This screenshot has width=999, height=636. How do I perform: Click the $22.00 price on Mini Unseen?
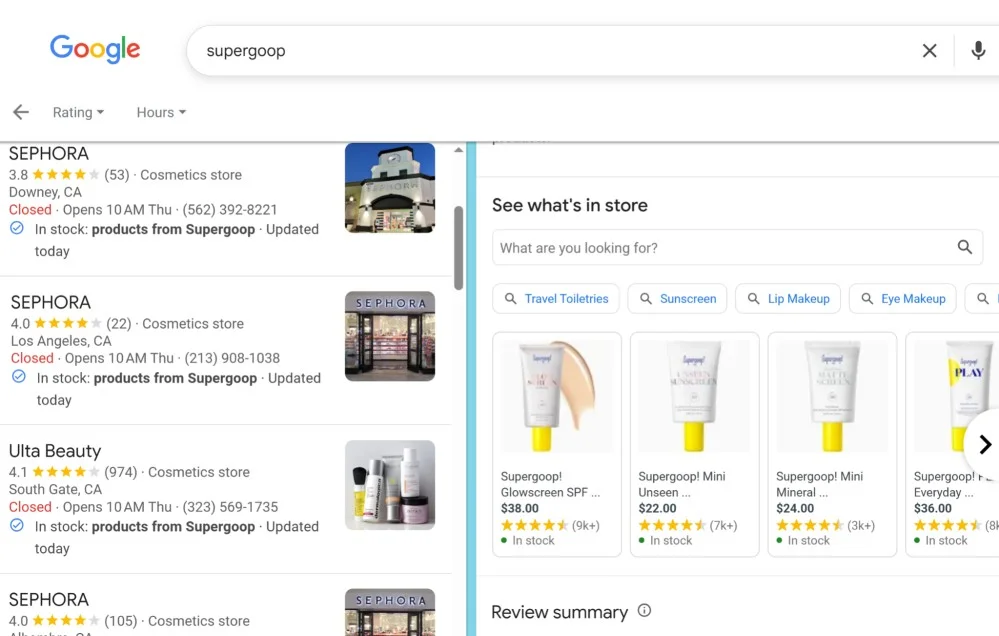(x=658, y=509)
